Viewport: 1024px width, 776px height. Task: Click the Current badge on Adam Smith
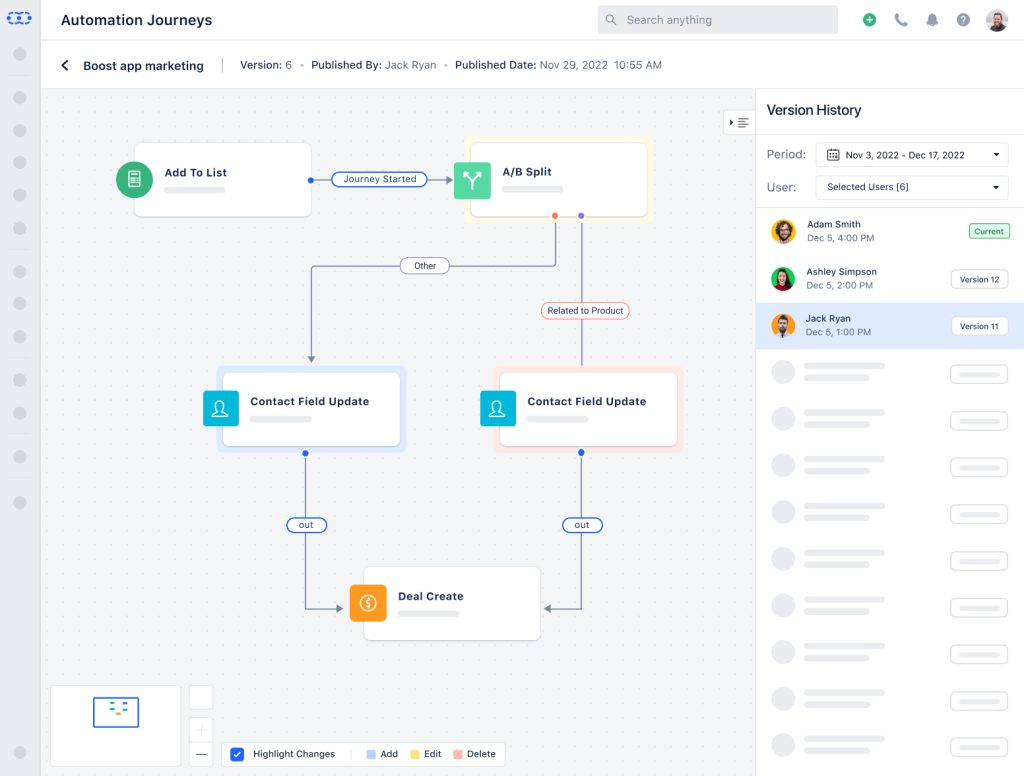click(x=988, y=231)
